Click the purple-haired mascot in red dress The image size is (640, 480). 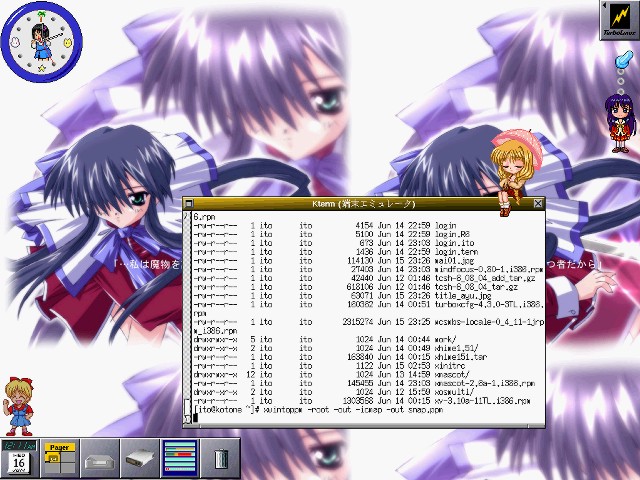click(x=620, y=124)
